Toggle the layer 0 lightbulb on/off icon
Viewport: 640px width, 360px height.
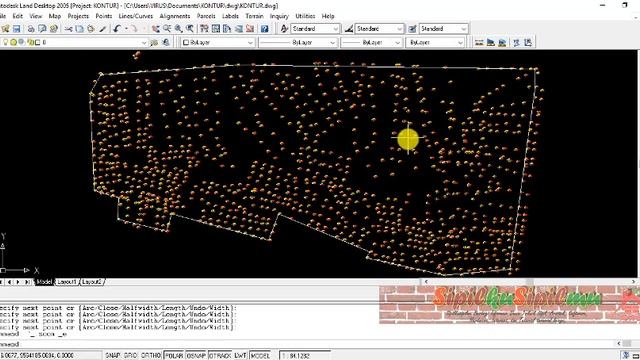pyautogui.click(x=6, y=42)
